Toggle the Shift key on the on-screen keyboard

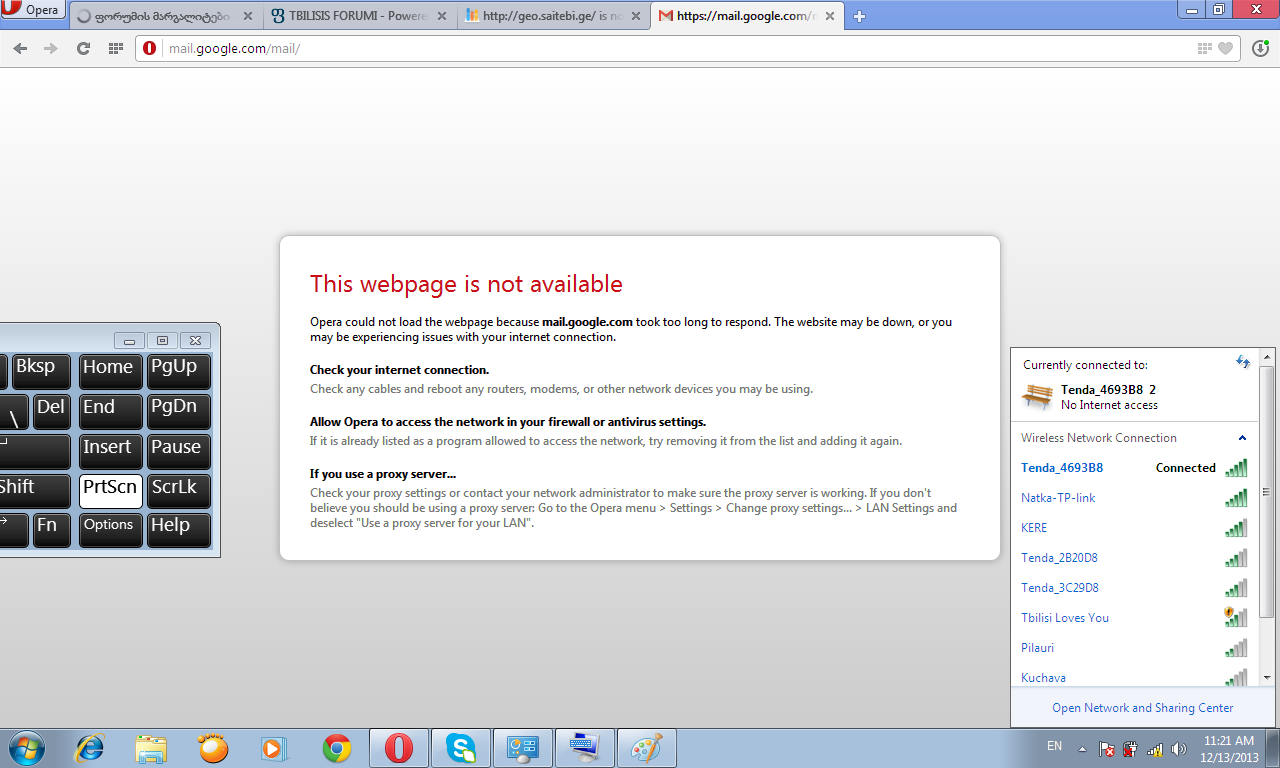(x=33, y=491)
